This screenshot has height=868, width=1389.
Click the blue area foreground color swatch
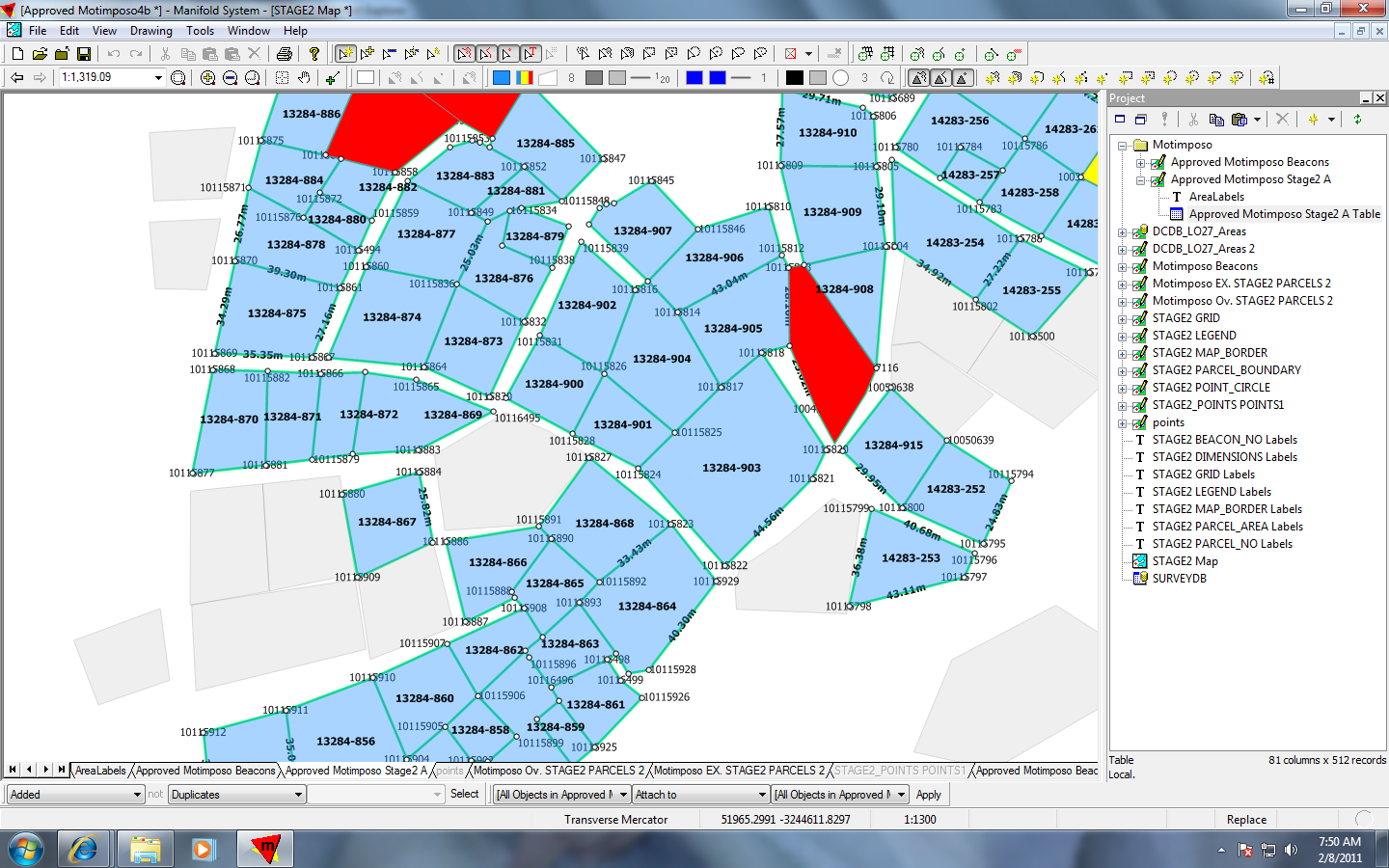pos(502,78)
